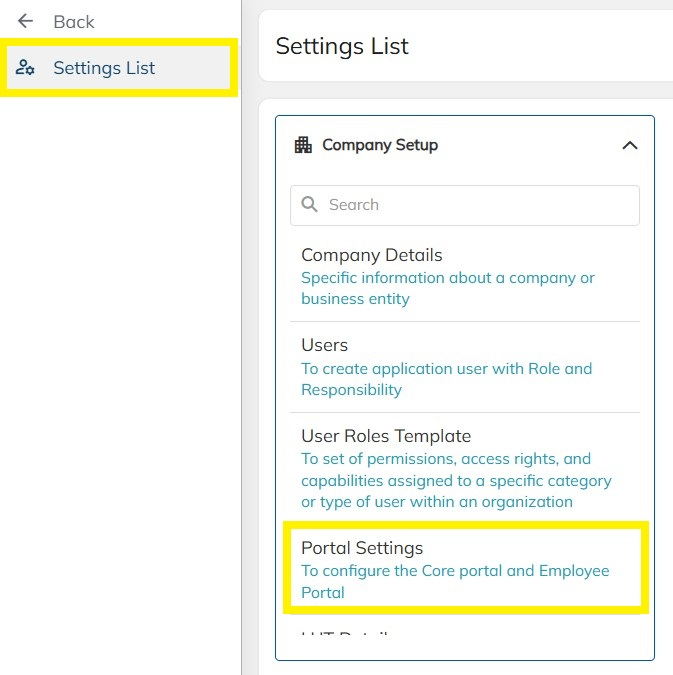673x675 pixels.
Task: Click the 'To set of permissions' description text
Action: point(456,480)
